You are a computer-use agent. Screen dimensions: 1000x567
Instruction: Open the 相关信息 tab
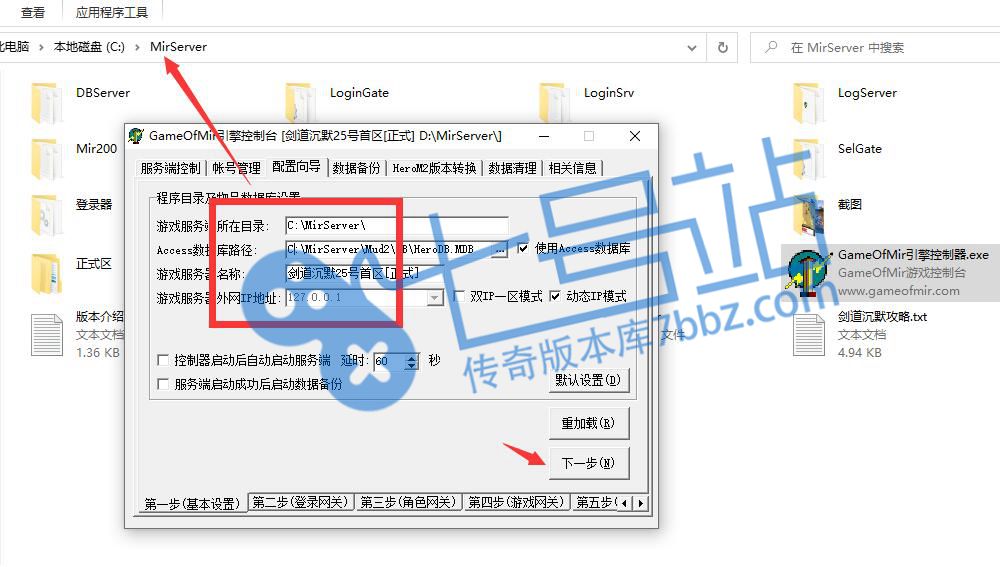tap(572, 168)
